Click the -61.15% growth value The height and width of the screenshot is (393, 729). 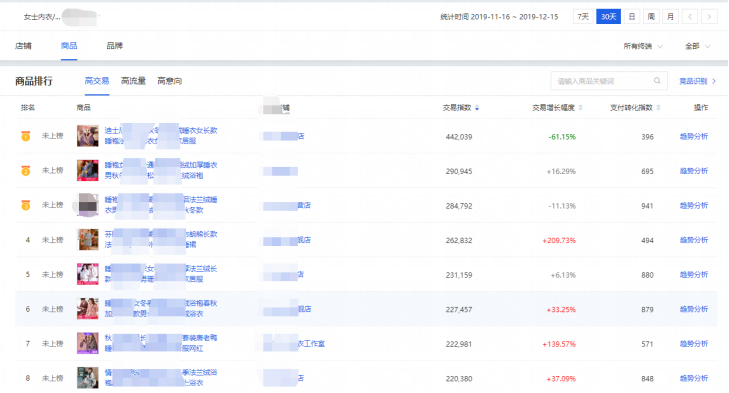point(562,137)
